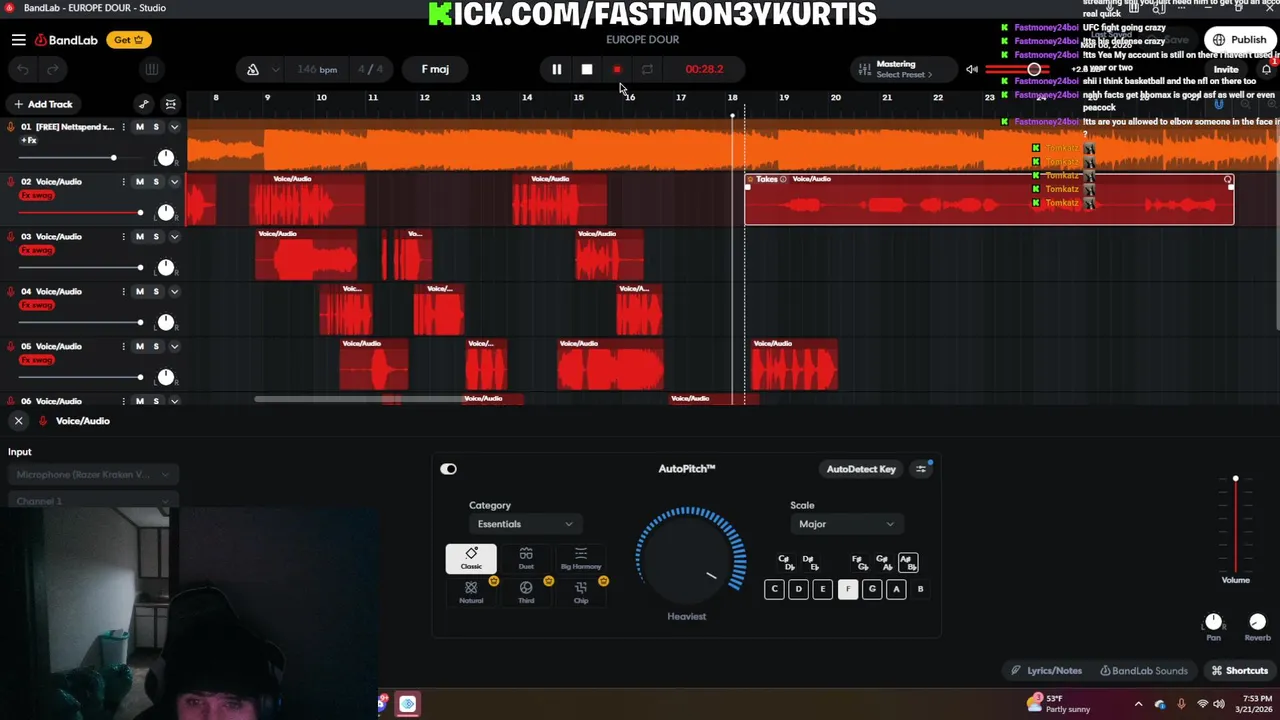
Task: Select the Third AutoPitch preset
Action: [x=526, y=592]
